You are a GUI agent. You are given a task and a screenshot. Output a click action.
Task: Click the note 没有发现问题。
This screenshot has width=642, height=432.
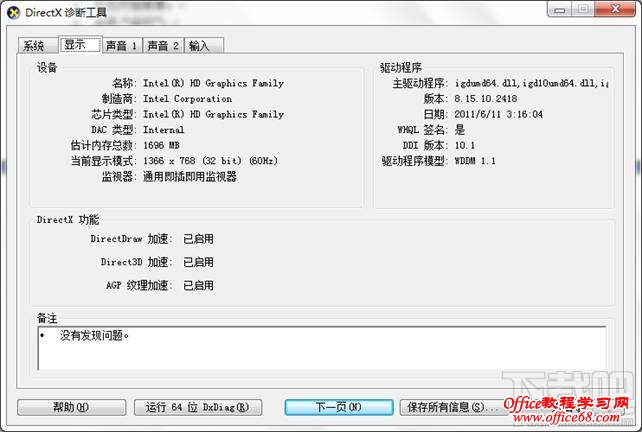(95, 336)
